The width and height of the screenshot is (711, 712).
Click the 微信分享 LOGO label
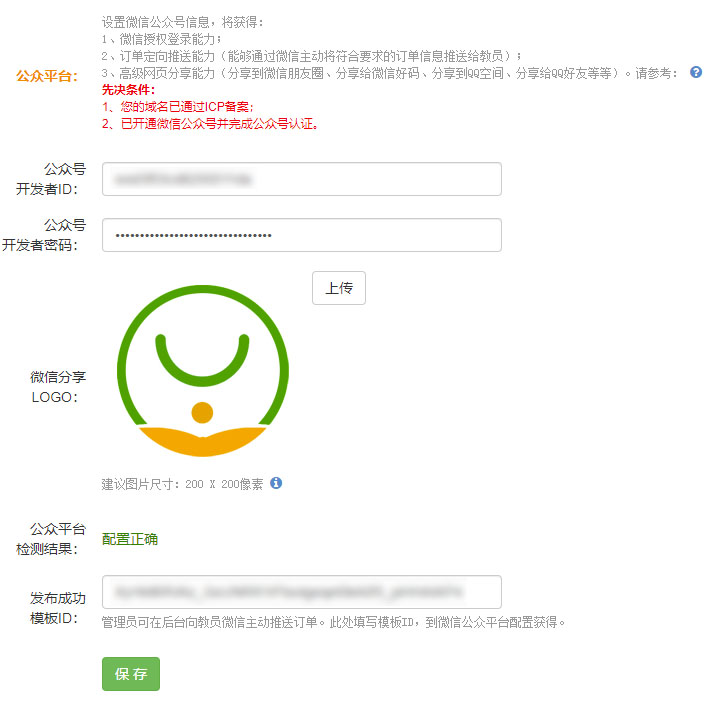58,387
